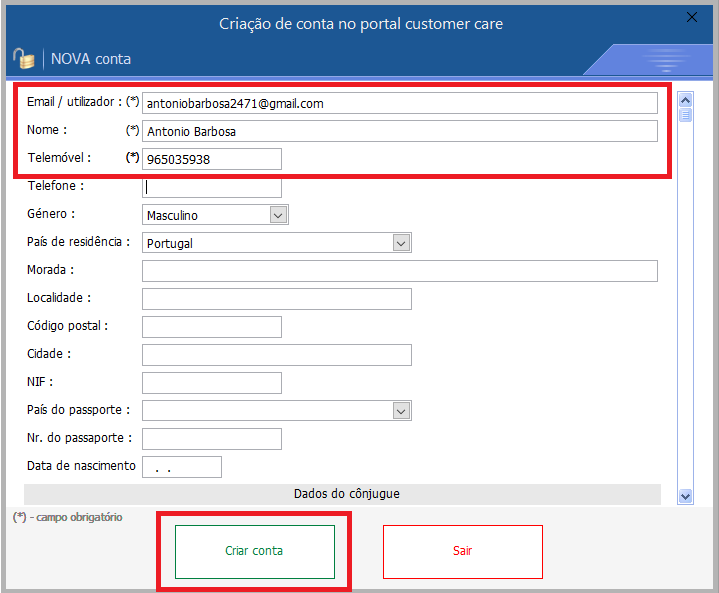Select the Localidade input box

tap(277, 299)
